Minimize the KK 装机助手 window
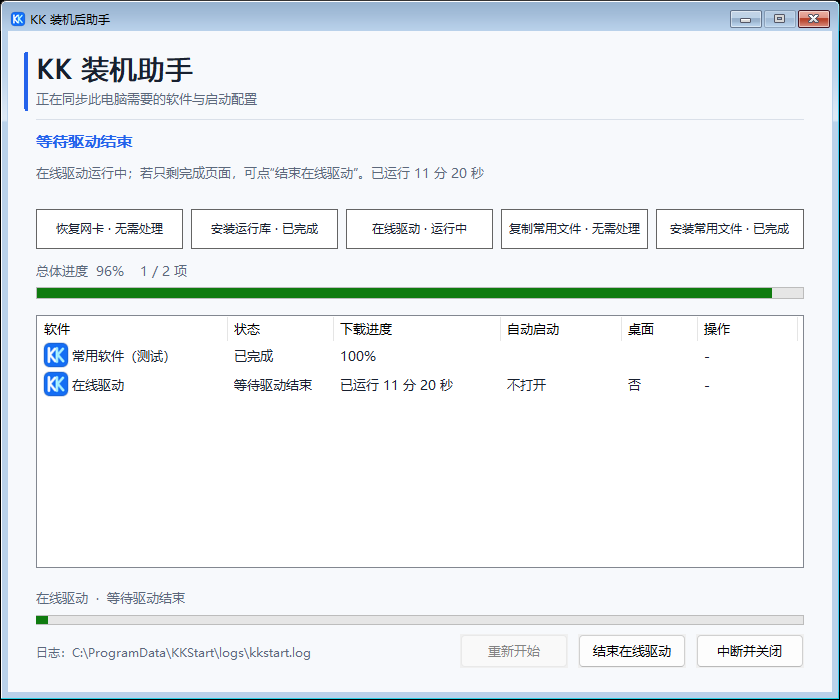 (745, 19)
